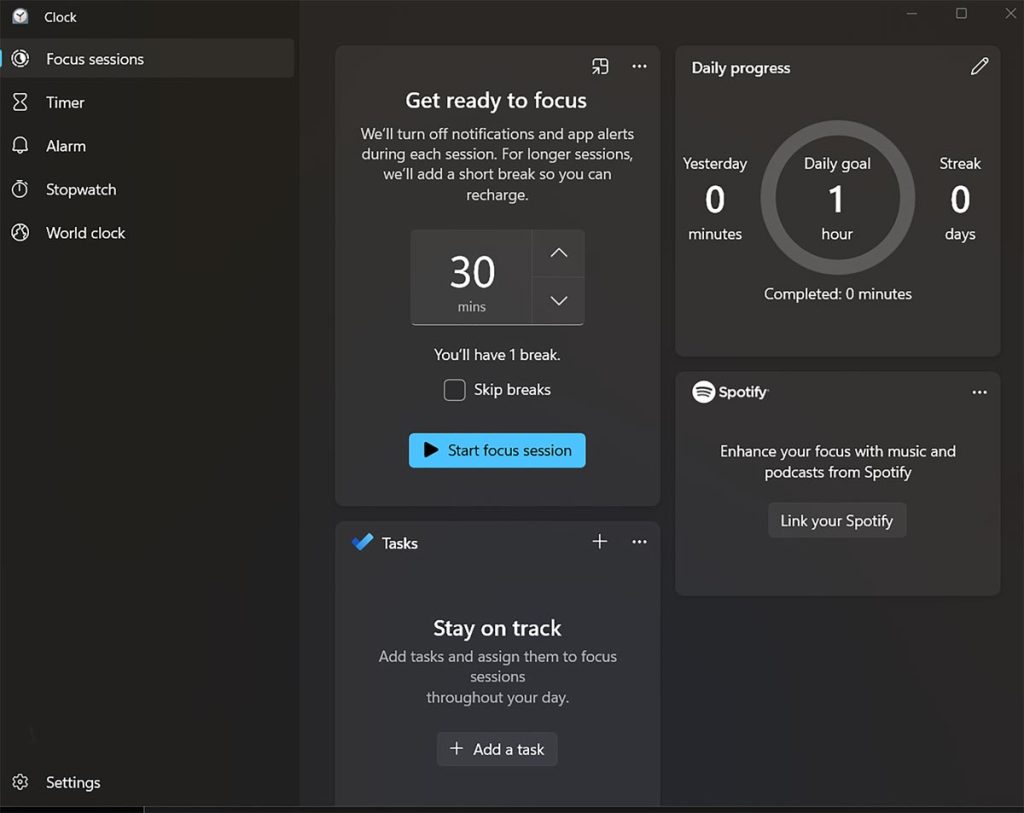This screenshot has height=813, width=1024.
Task: Enable the Skip breaks checkbox
Action: pos(454,390)
